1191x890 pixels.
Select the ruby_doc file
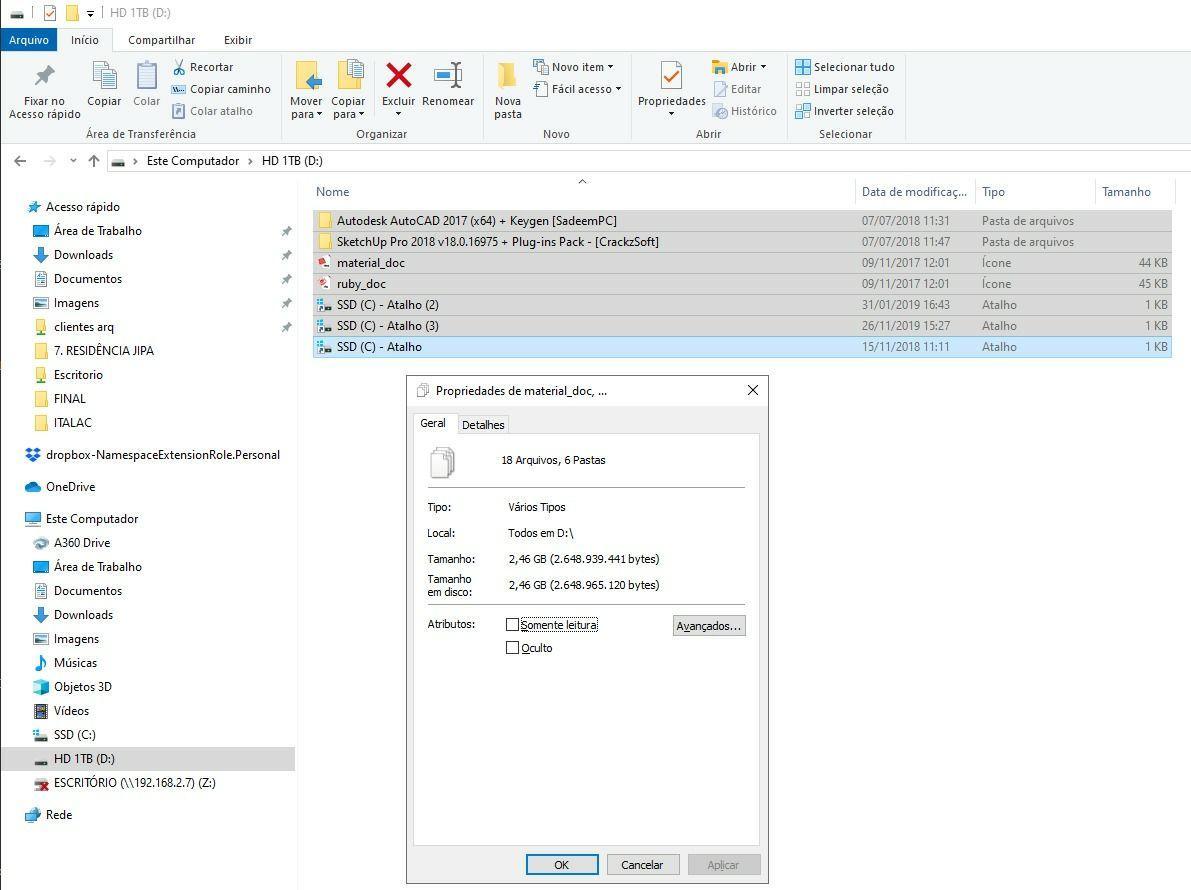click(x=742, y=283)
